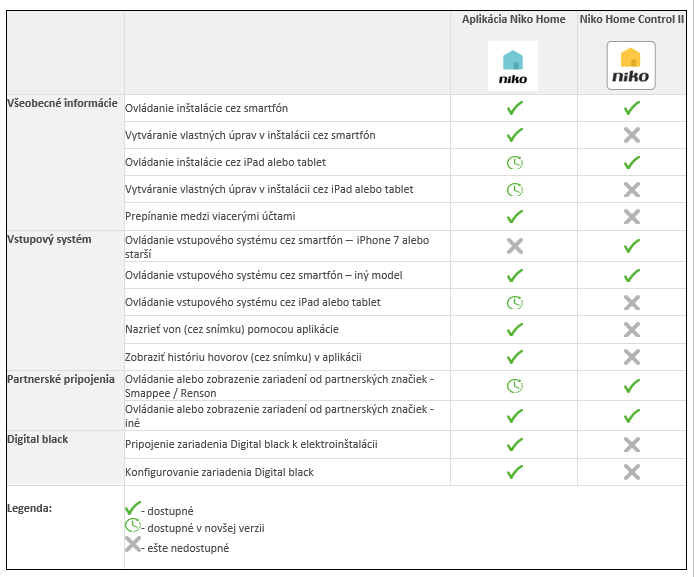Click the clock icon in the legend

click(131, 527)
